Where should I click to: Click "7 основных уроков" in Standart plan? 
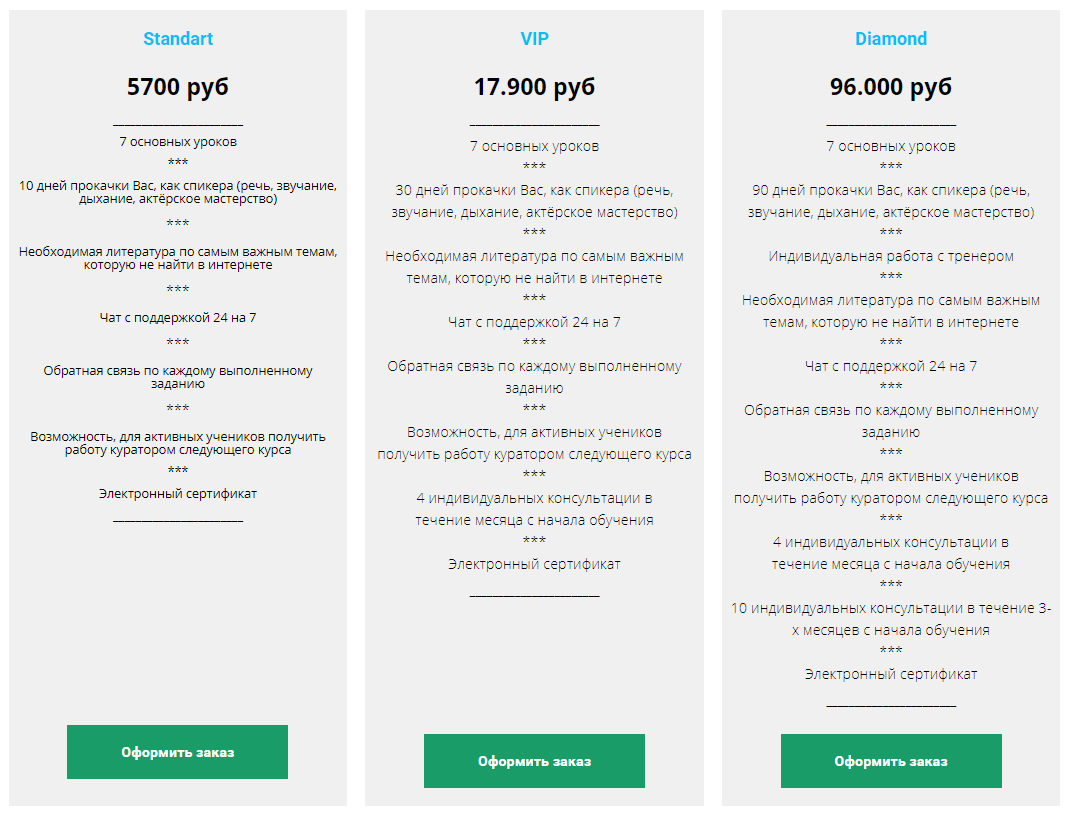point(178,141)
